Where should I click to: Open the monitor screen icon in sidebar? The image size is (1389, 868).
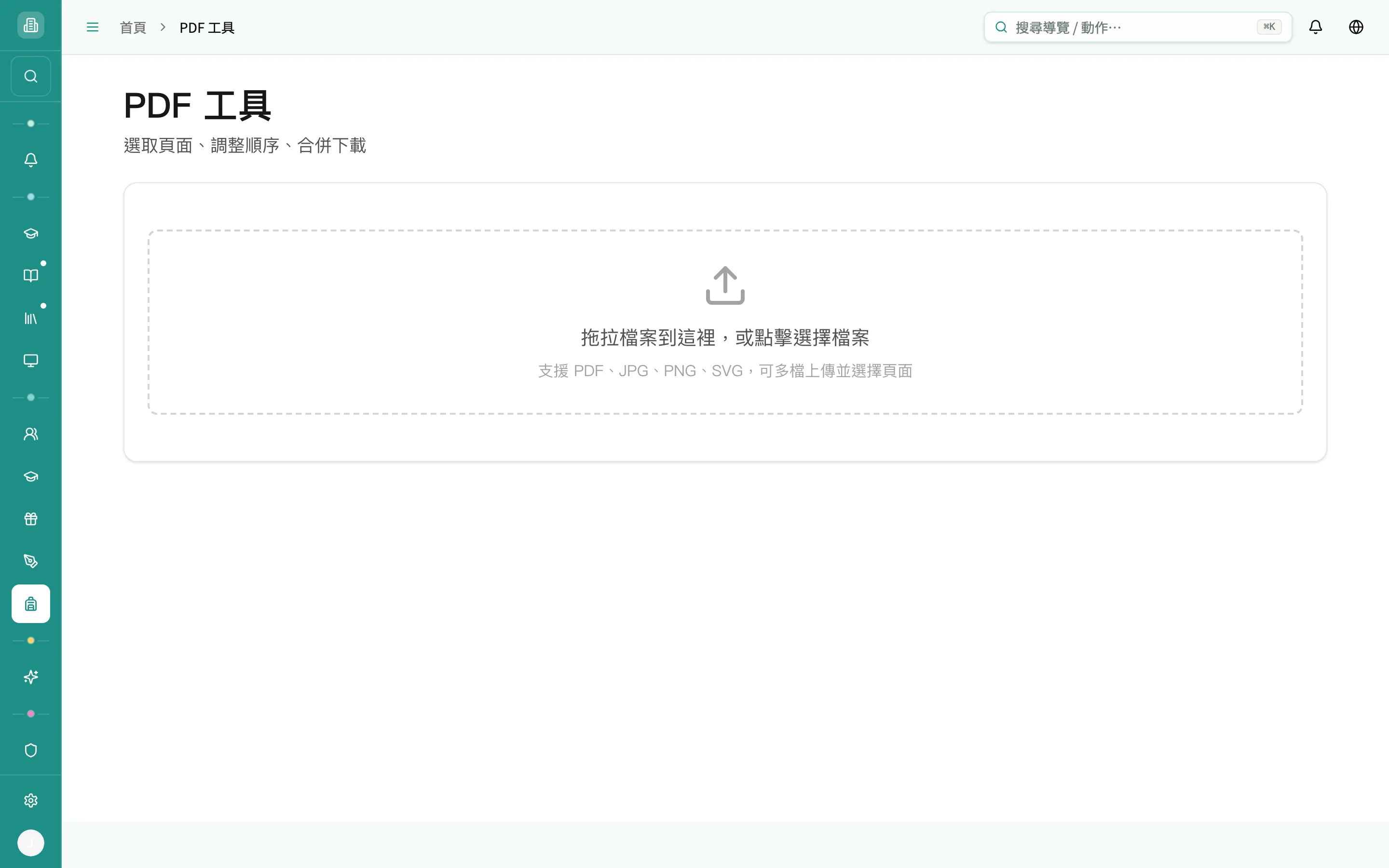(30, 361)
